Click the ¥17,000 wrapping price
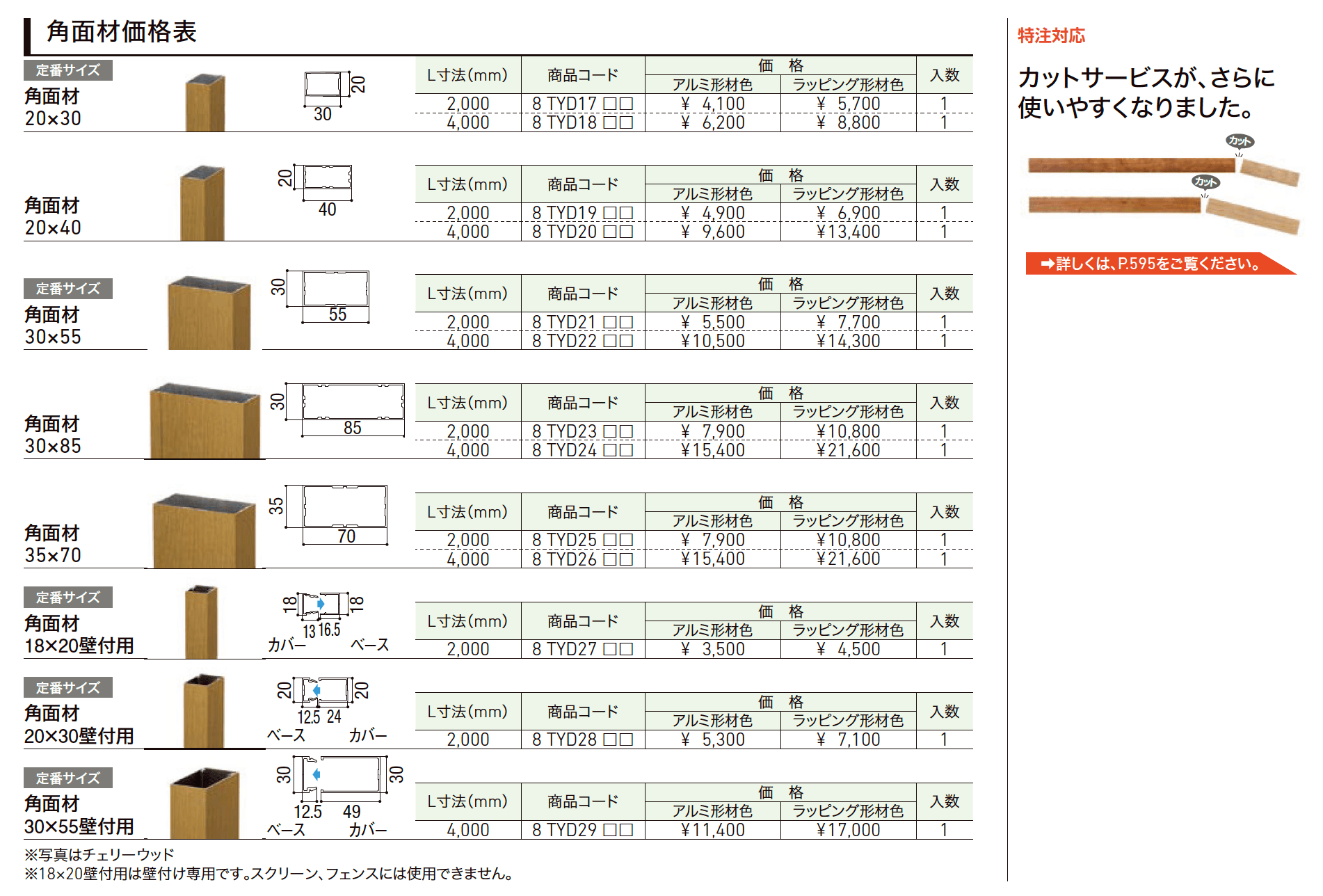The height and width of the screenshot is (896, 1323). pyautogui.click(x=849, y=830)
